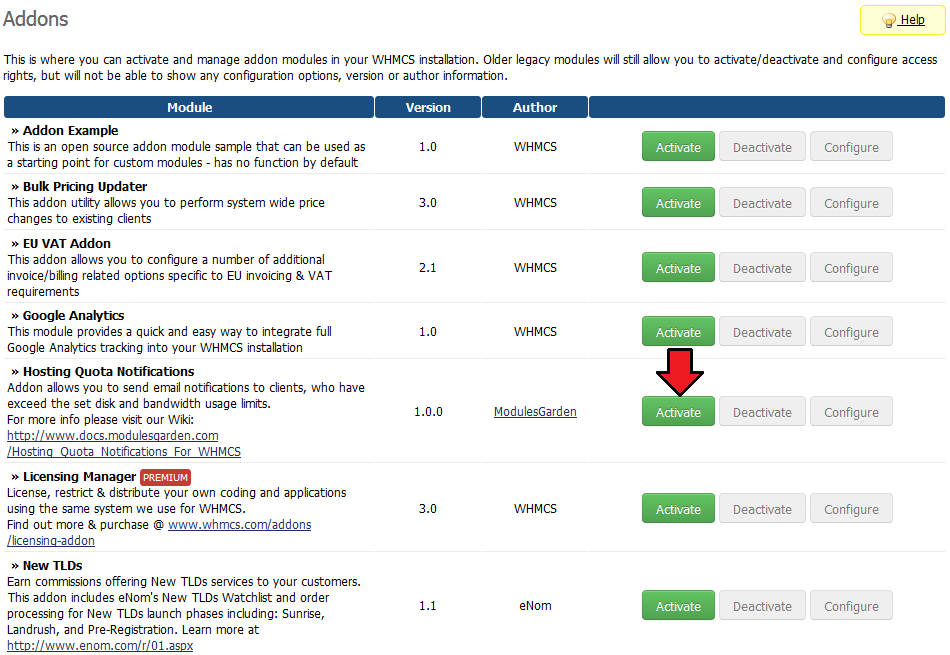The height and width of the screenshot is (655, 950).
Task: Click version '1.1' of New TLDs
Action: 428,605
